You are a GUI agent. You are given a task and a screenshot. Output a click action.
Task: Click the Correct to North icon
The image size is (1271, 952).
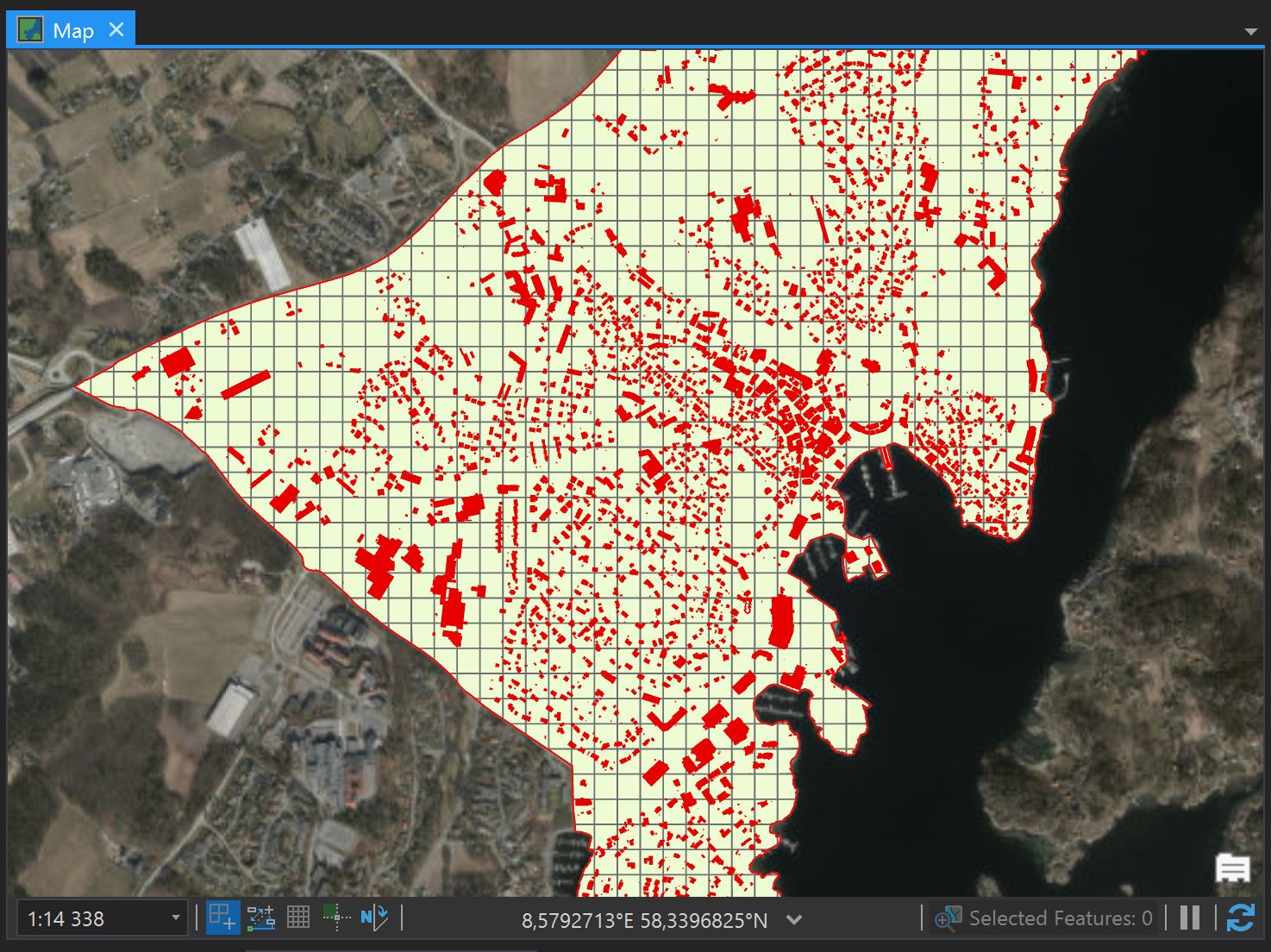[375, 918]
